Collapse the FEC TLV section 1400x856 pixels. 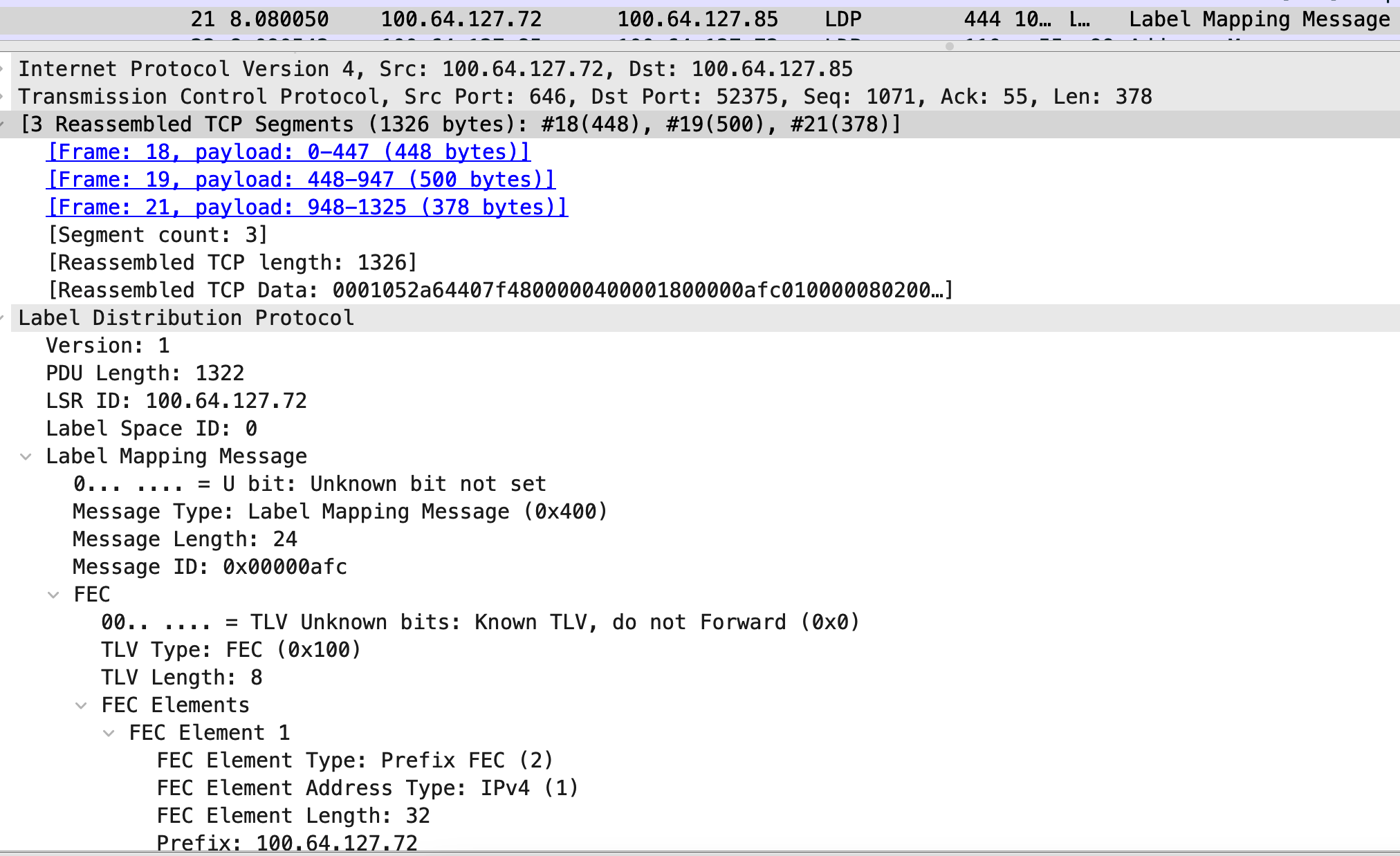tap(53, 595)
